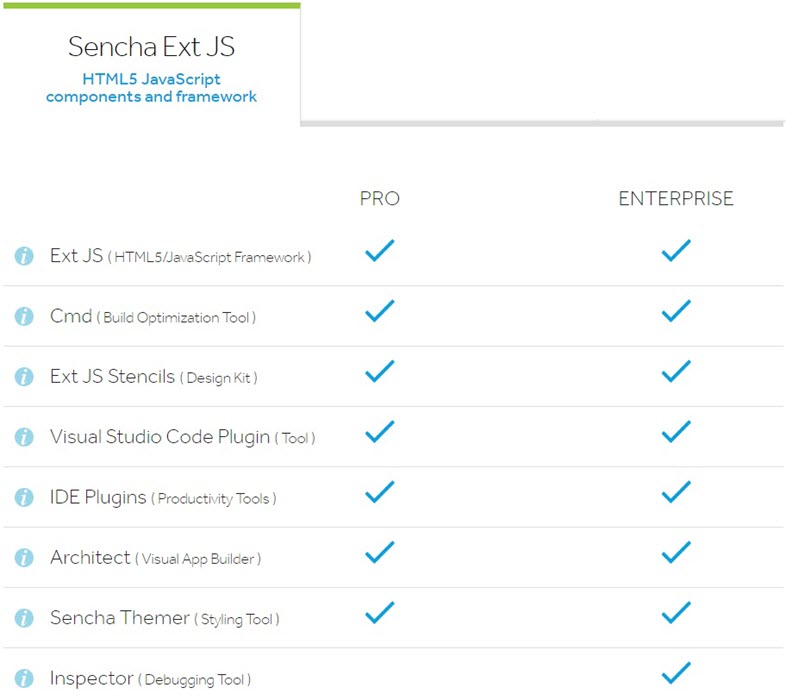Click ENTERPRISE checkmark for Cmd
Image resolution: width=786 pixels, height=700 pixels.
coord(676,311)
